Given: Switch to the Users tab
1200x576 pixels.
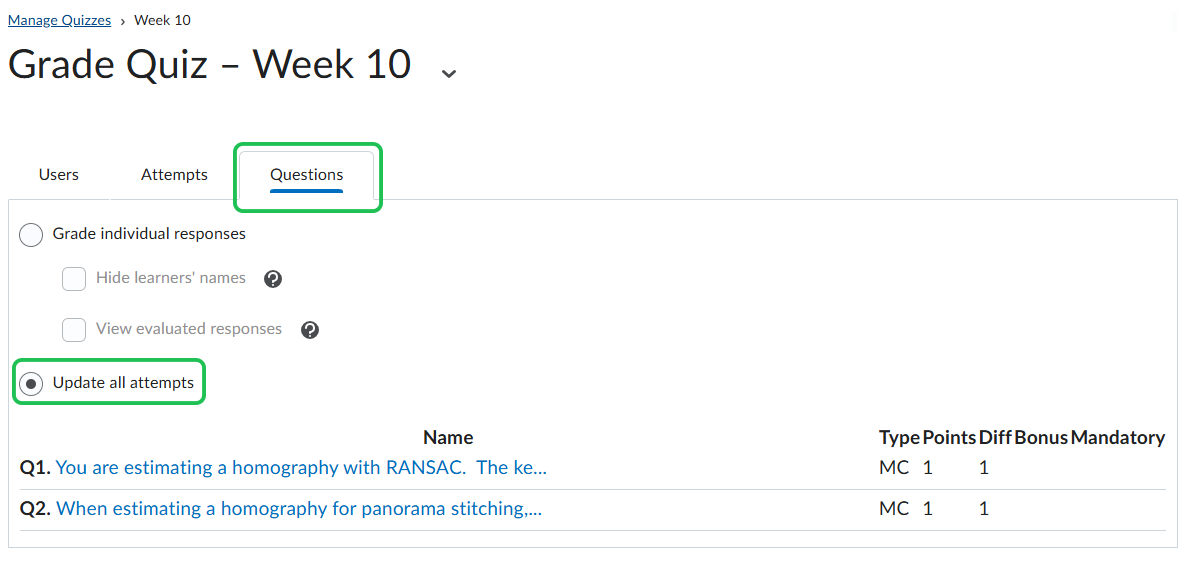Looking at the screenshot, I should pos(59,175).
